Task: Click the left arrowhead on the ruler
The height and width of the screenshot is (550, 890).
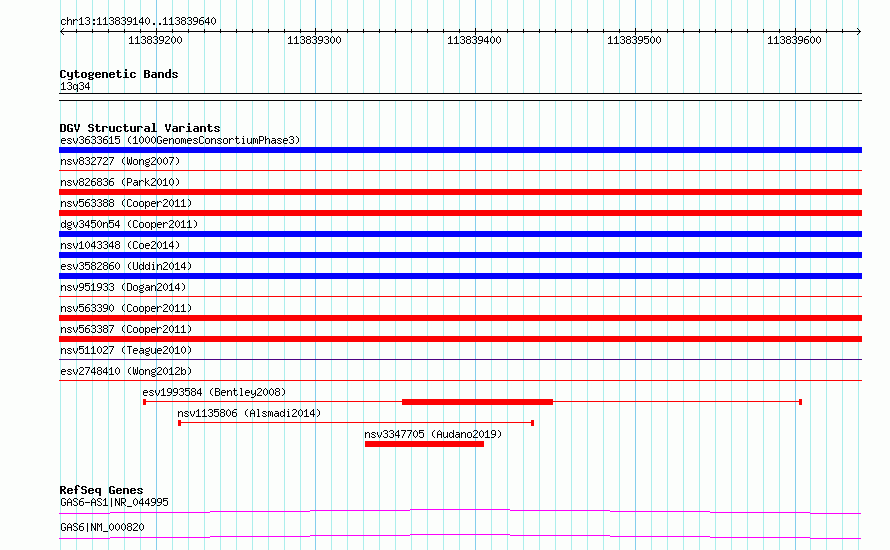Action: tap(62, 32)
